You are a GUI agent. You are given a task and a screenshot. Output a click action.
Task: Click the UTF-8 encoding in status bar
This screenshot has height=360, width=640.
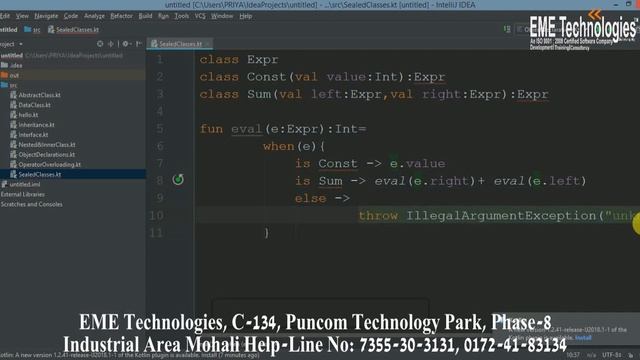[x=611, y=355]
